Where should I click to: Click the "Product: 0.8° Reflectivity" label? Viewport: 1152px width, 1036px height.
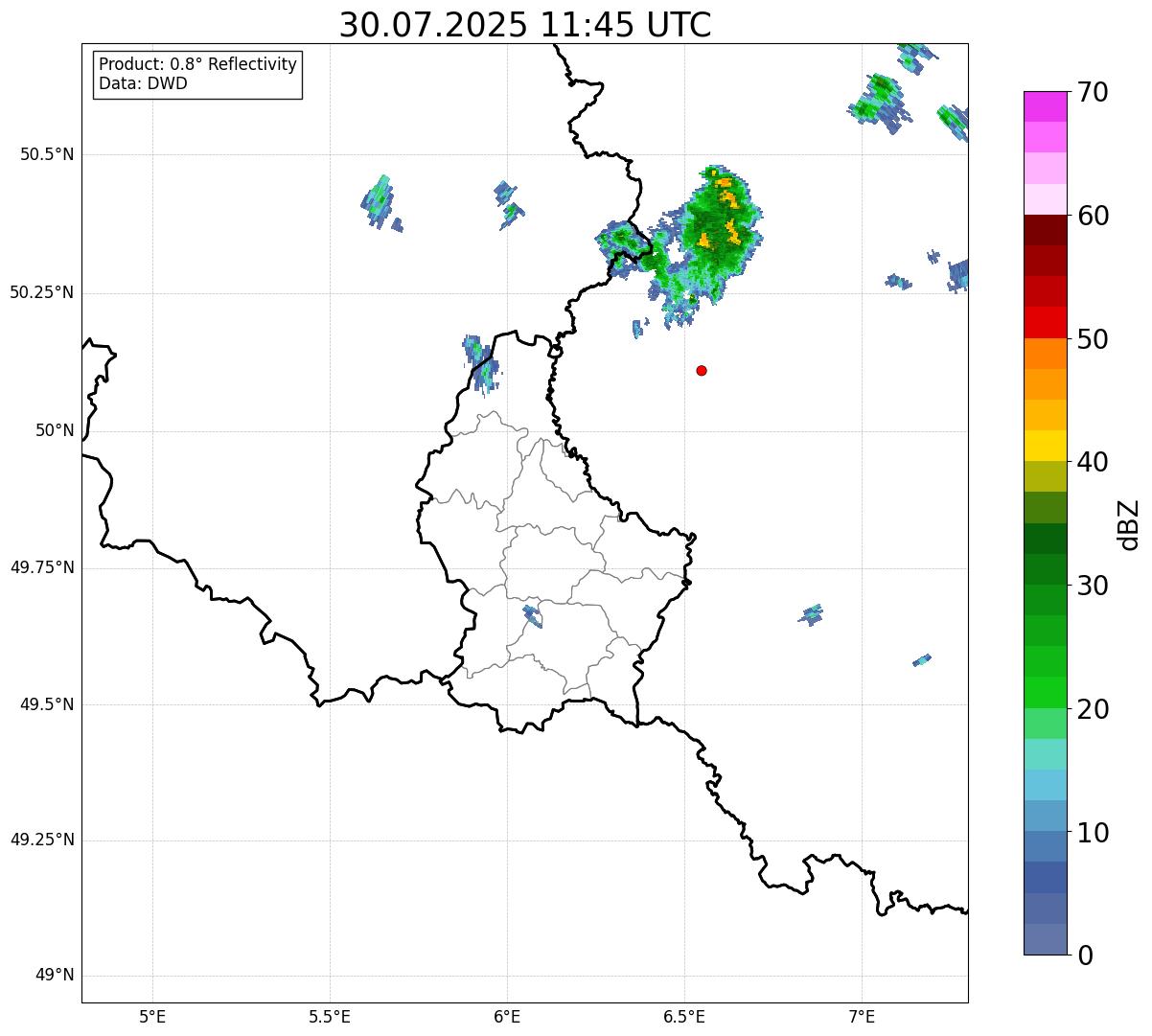pyautogui.click(x=198, y=64)
